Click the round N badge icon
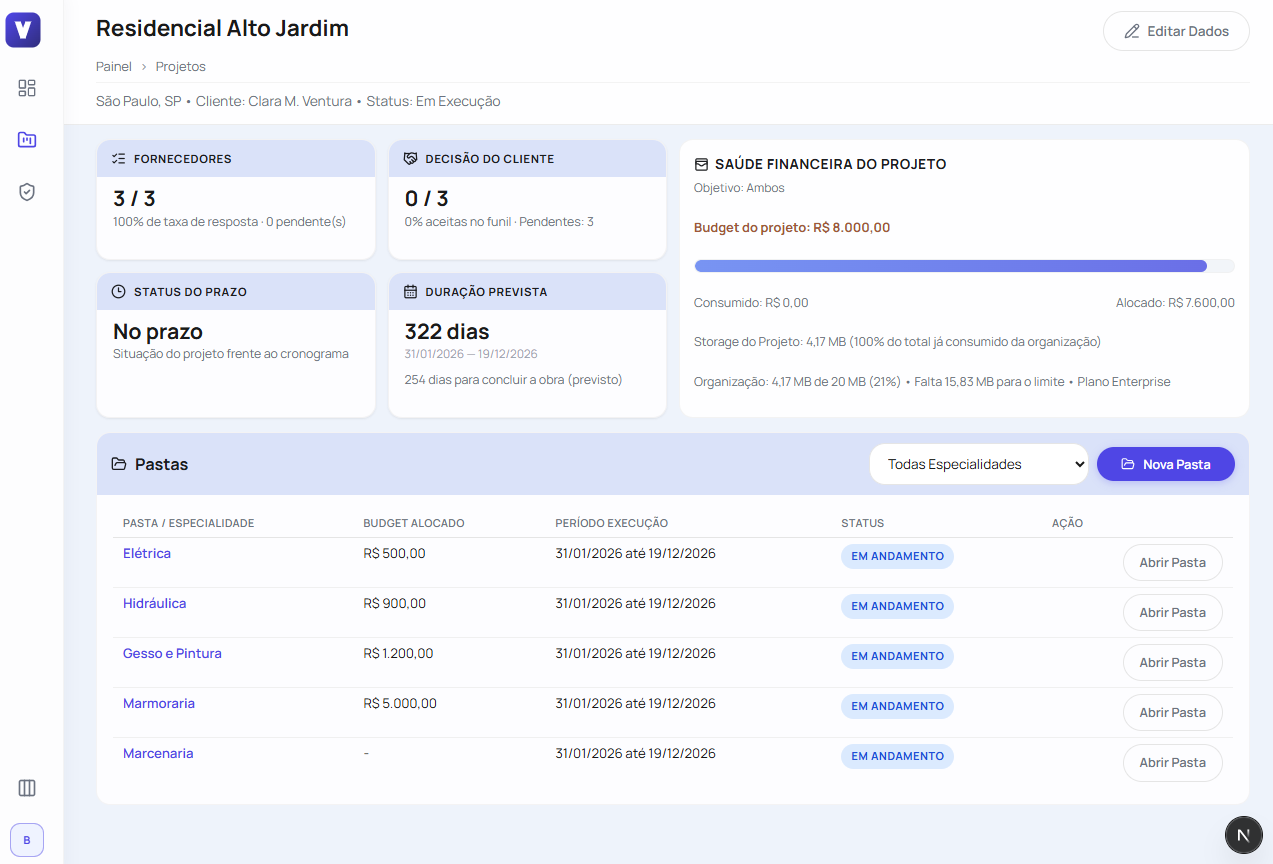 [x=1243, y=835]
